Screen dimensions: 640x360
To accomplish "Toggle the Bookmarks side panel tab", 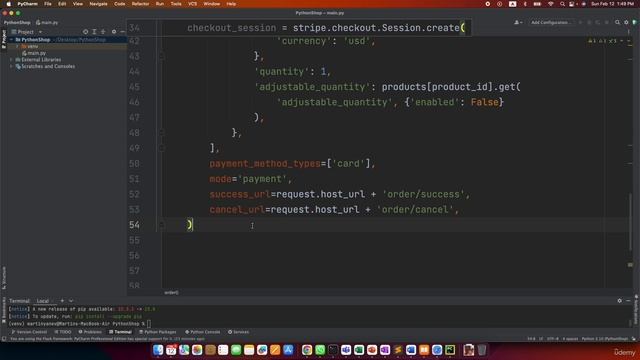I will 4,309.
